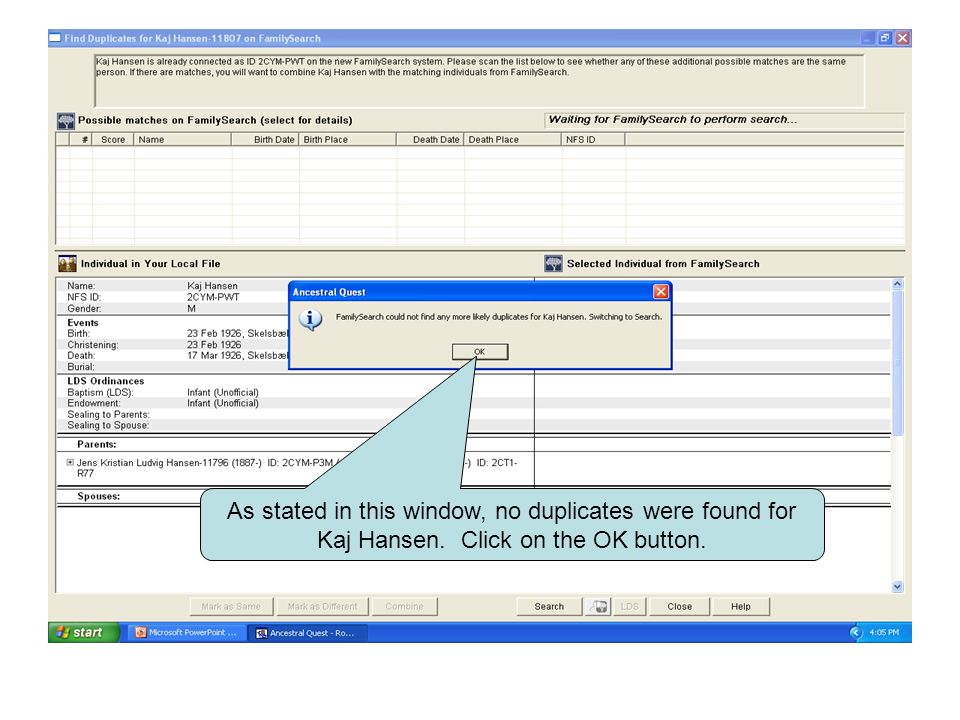Switch to Microsoft PowerPoint in taskbar

point(187,632)
